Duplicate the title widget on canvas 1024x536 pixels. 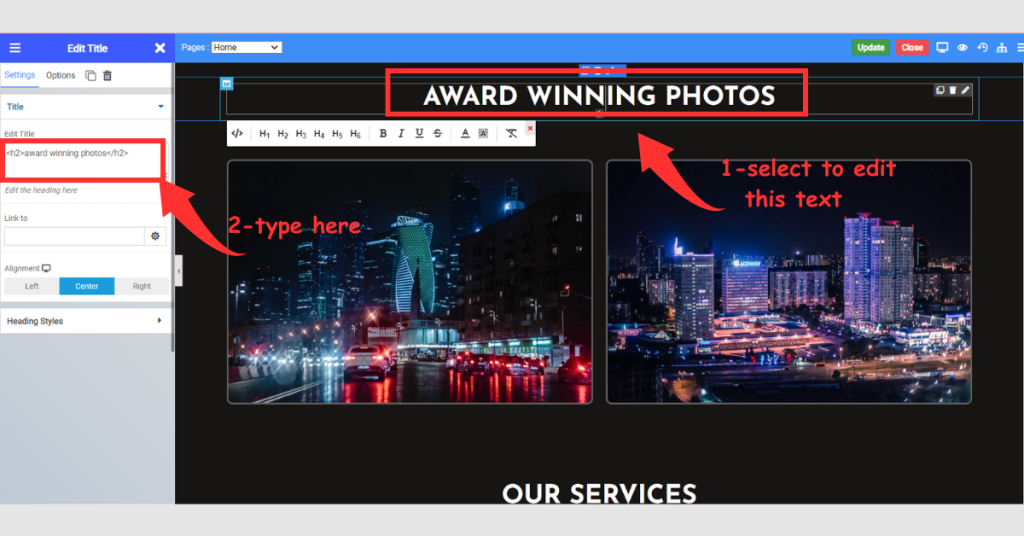tap(940, 90)
